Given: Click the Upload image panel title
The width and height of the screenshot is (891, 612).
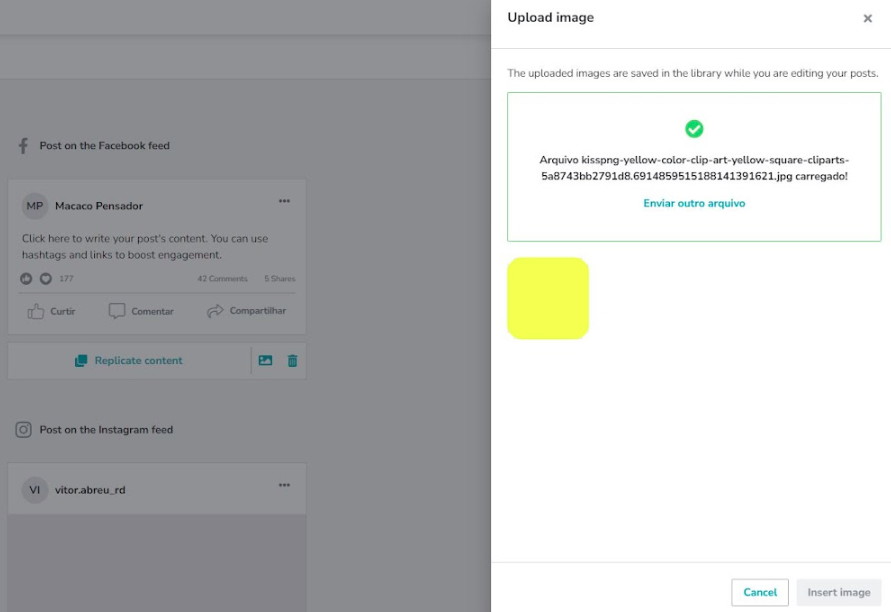Looking at the screenshot, I should [551, 18].
